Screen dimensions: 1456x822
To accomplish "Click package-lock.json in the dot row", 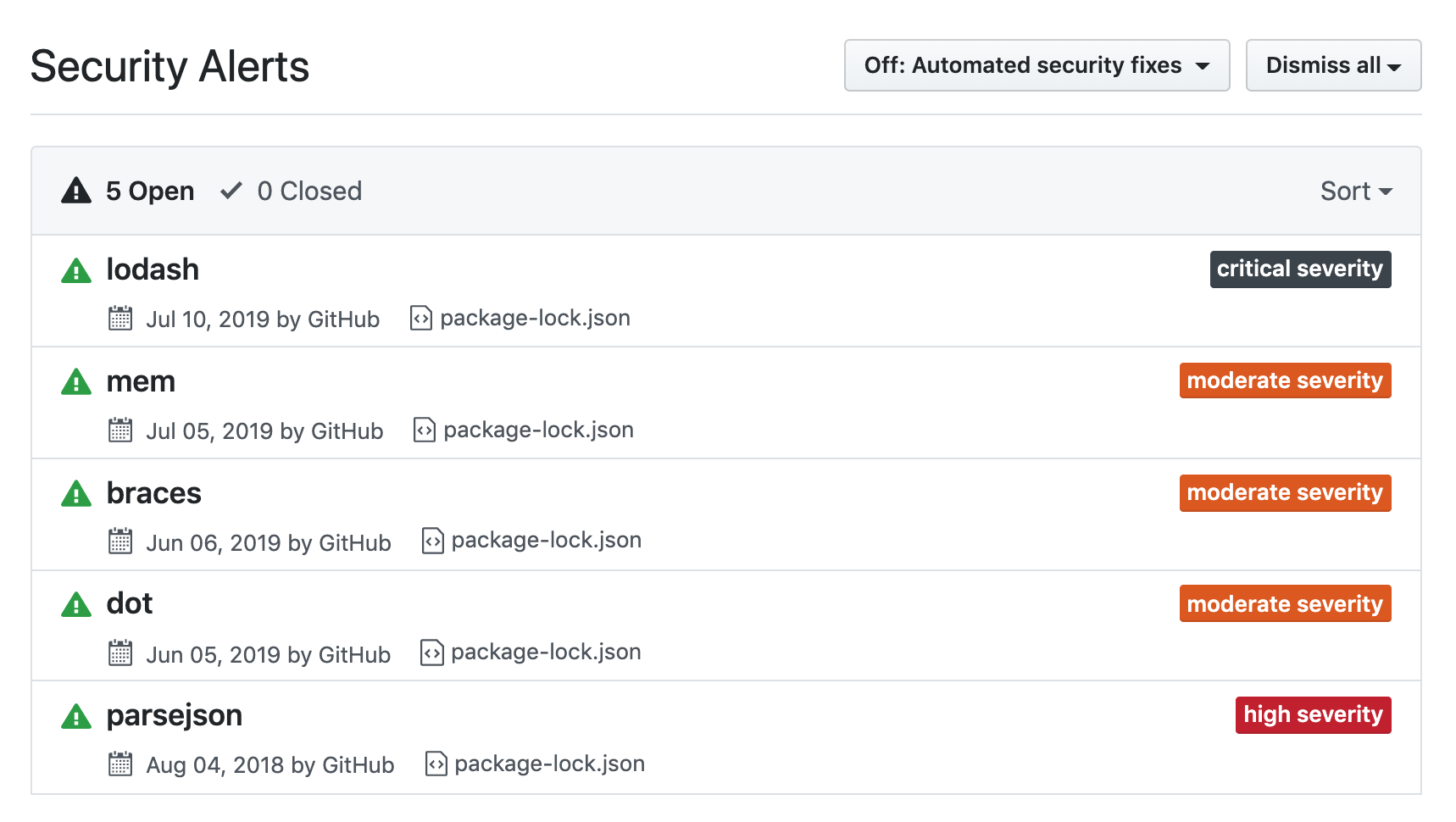I will [546, 653].
